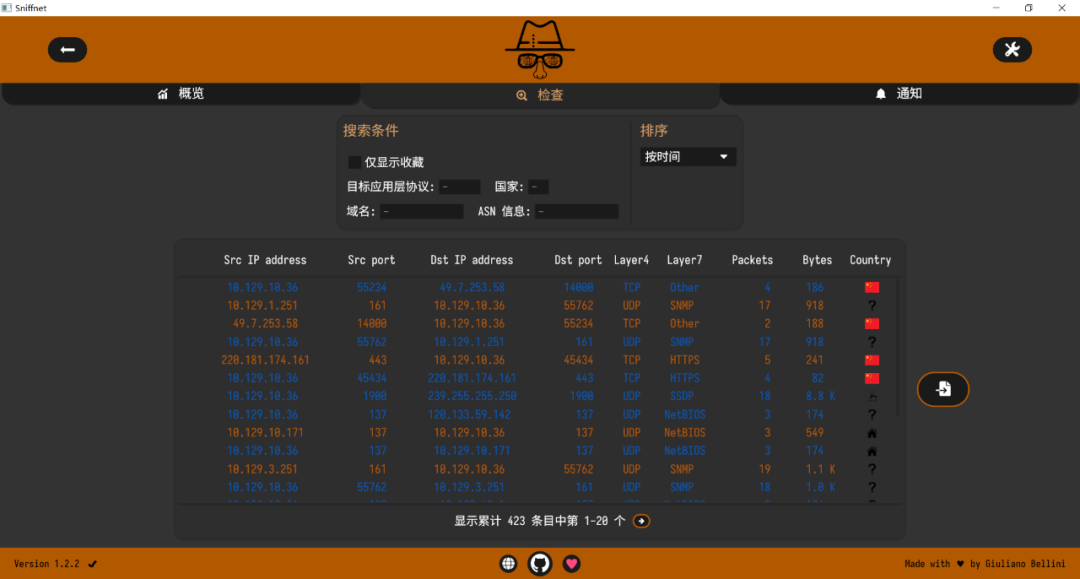Switch to the 概览 tab
Screen dimensions: 1080x579
coord(180,94)
